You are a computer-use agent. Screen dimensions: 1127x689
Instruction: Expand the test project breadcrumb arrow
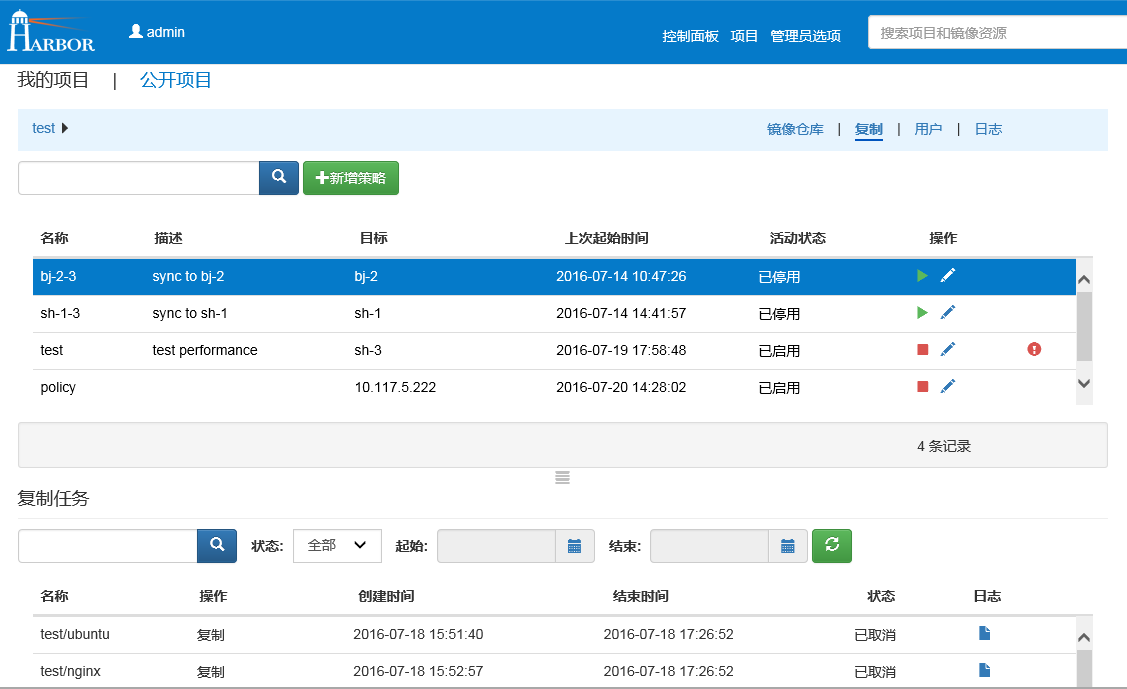point(66,128)
